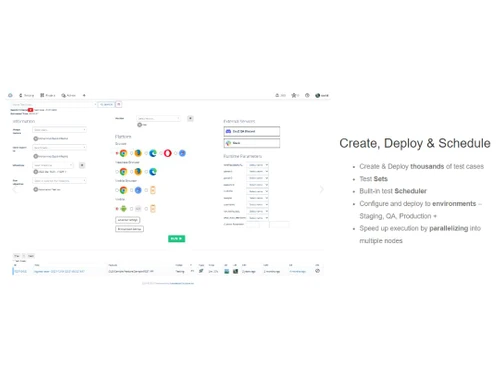Screen dimensions: 500x375
Task: Open the last Runtime Parameters dropdown
Action: pos(258,218)
